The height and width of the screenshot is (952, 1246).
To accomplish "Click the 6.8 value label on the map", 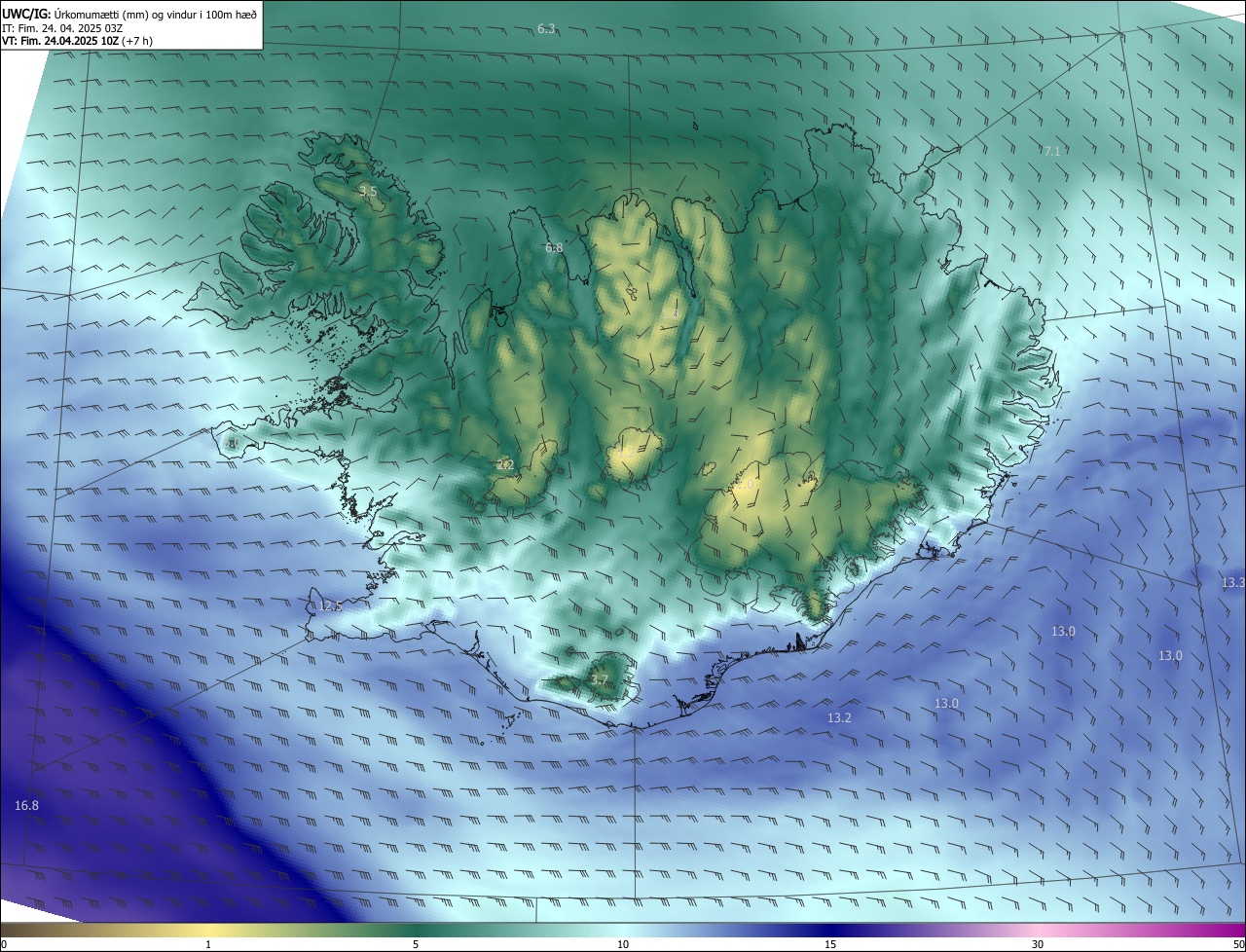I will click(x=554, y=248).
